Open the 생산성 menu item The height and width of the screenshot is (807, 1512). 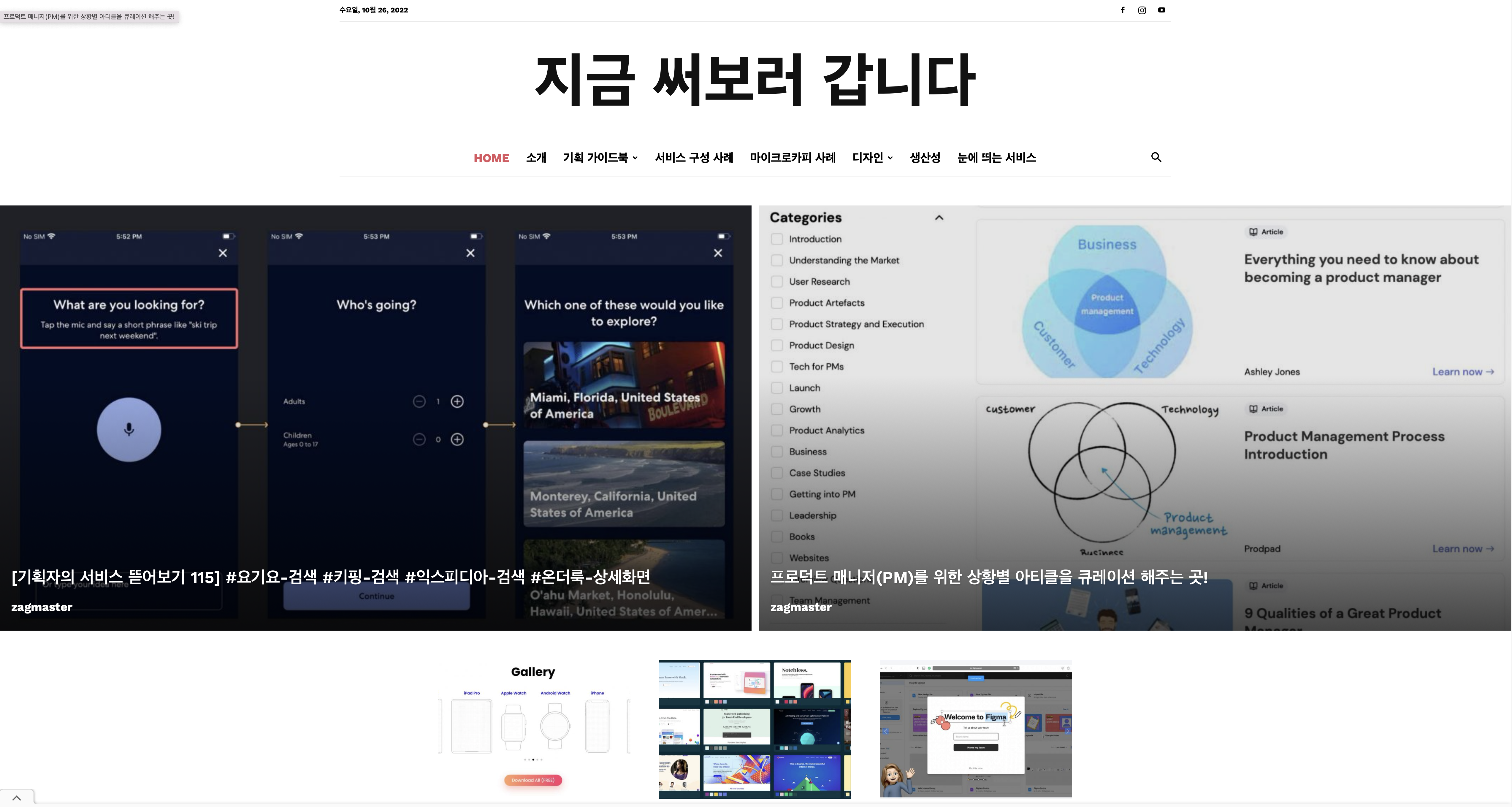(925, 157)
